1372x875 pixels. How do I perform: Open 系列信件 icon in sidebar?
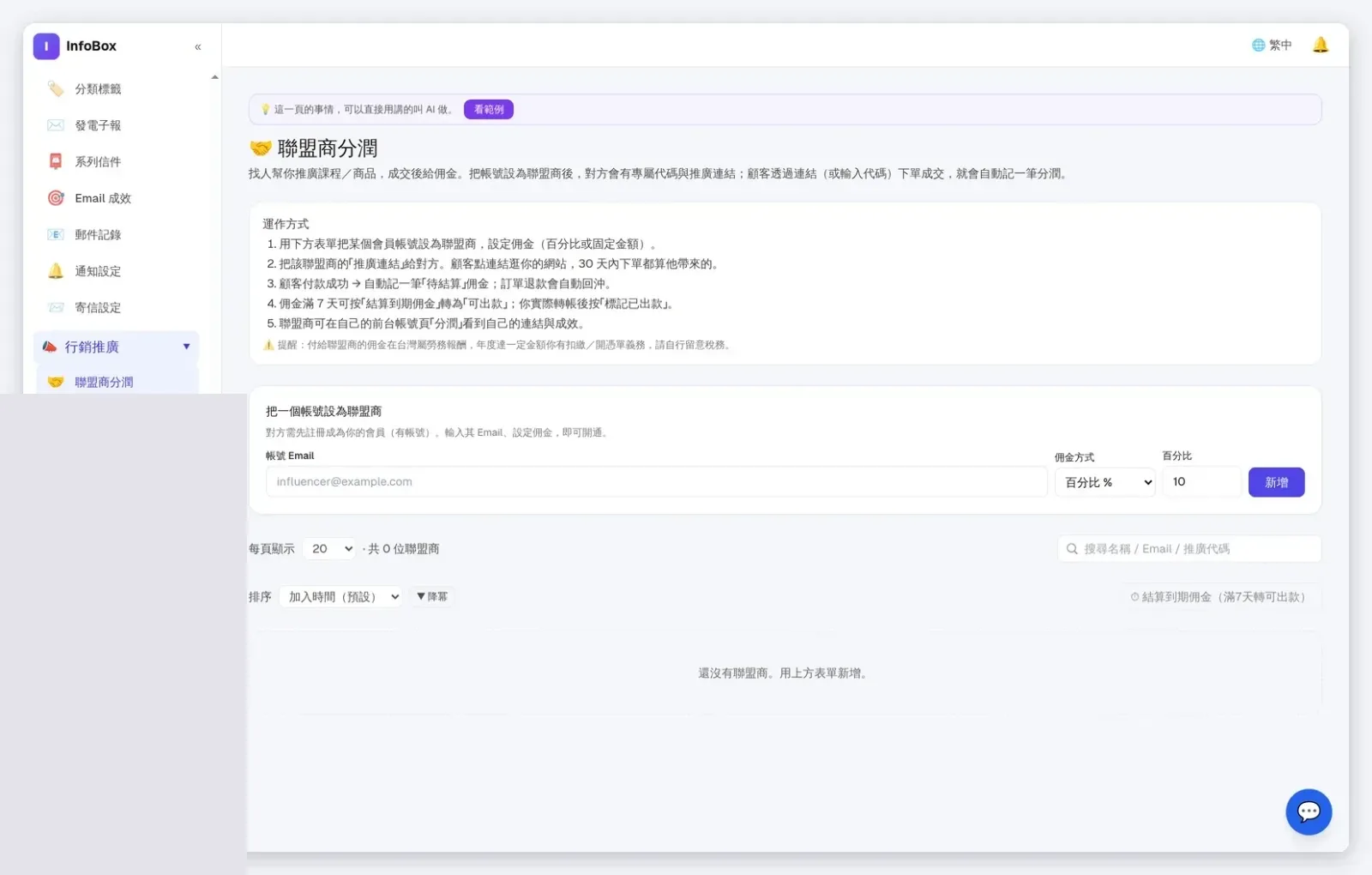56,161
